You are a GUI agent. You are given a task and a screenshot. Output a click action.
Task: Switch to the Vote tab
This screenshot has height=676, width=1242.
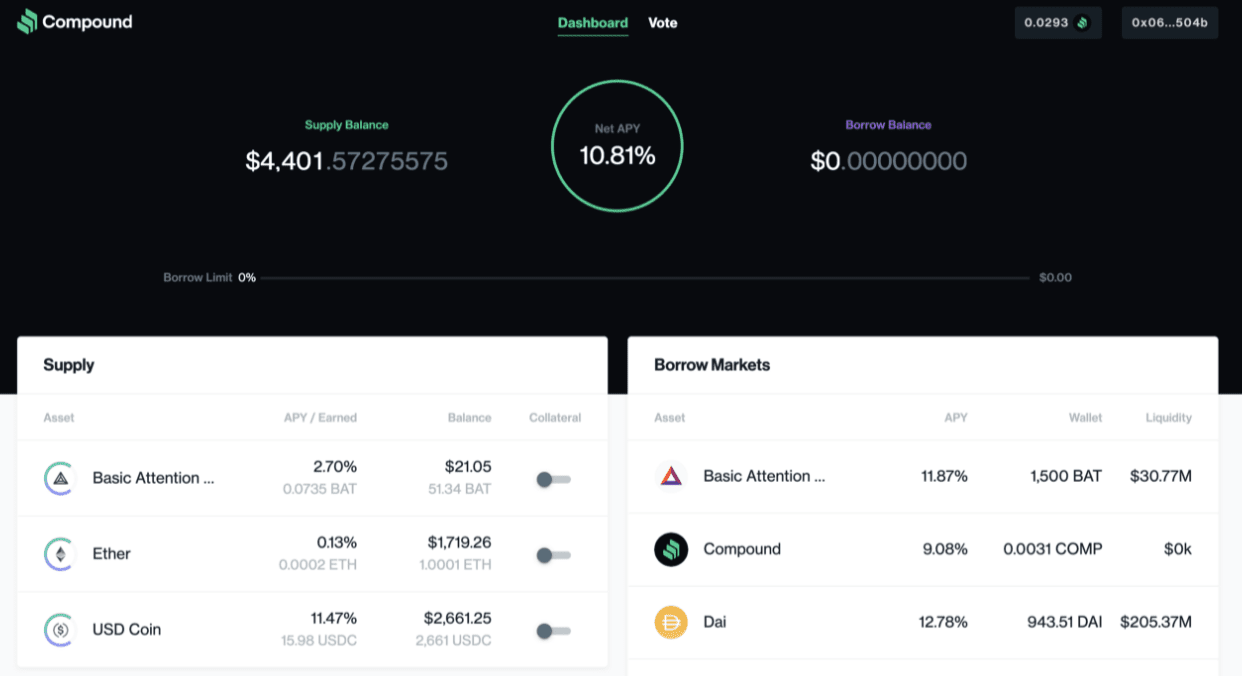point(662,23)
